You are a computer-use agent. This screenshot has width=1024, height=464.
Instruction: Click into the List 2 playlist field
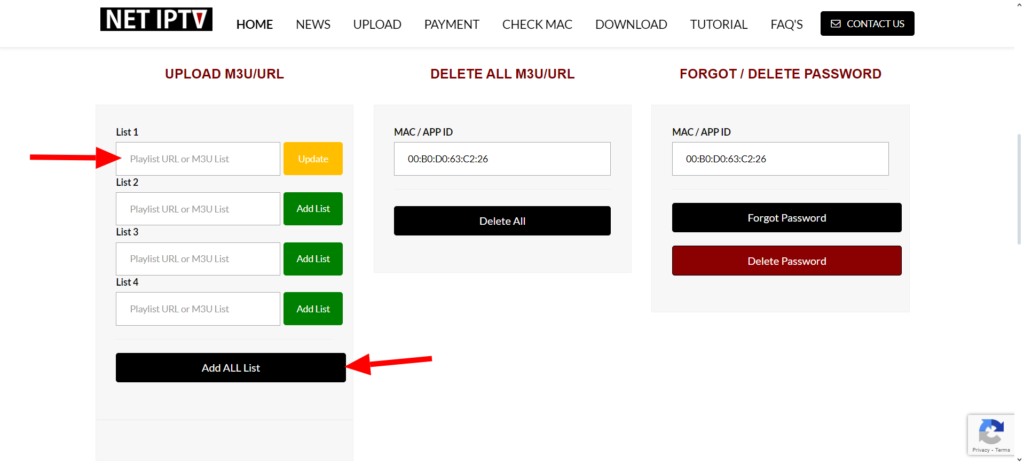(198, 209)
